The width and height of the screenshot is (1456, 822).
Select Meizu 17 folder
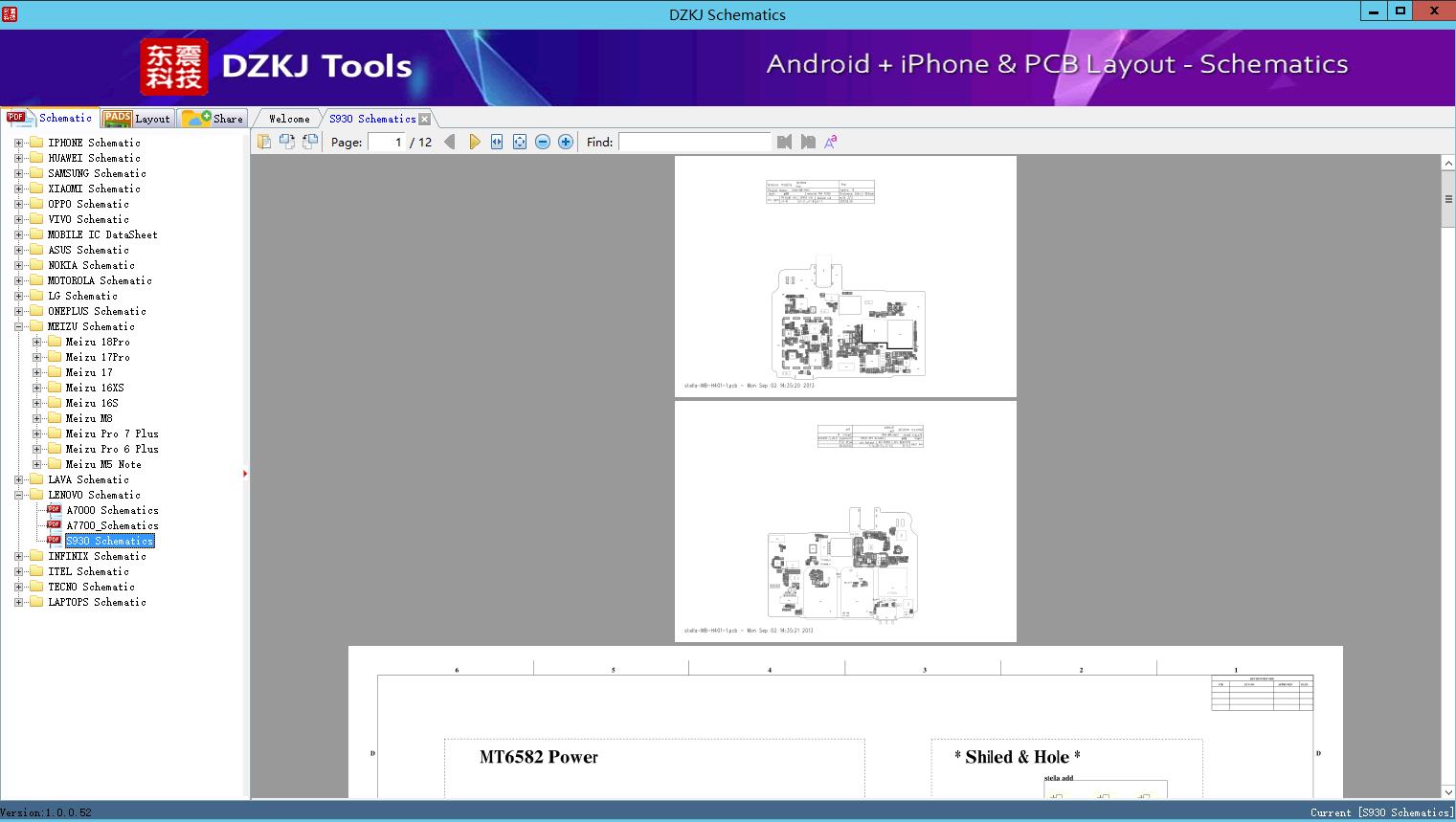click(x=89, y=372)
